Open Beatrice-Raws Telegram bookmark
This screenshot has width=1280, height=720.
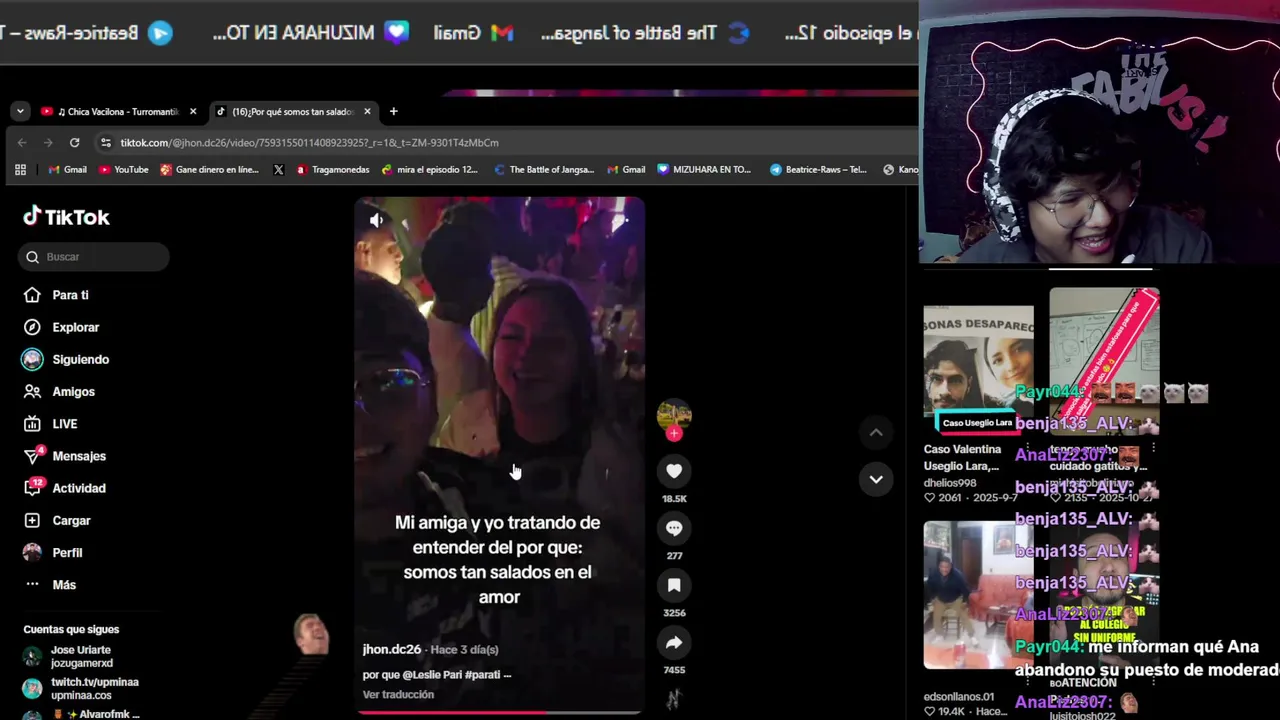[817, 170]
